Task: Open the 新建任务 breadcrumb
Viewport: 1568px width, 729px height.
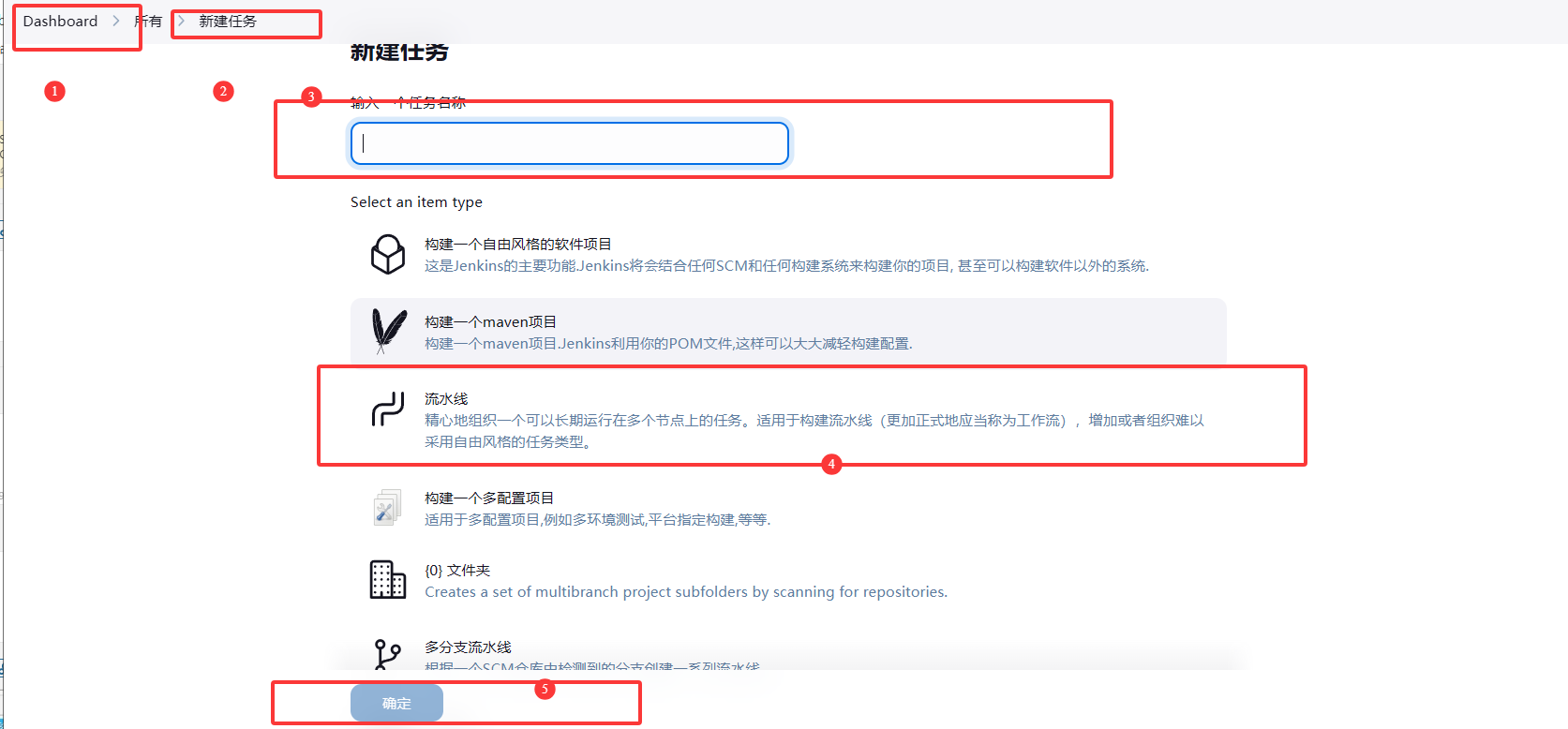Action: (228, 21)
